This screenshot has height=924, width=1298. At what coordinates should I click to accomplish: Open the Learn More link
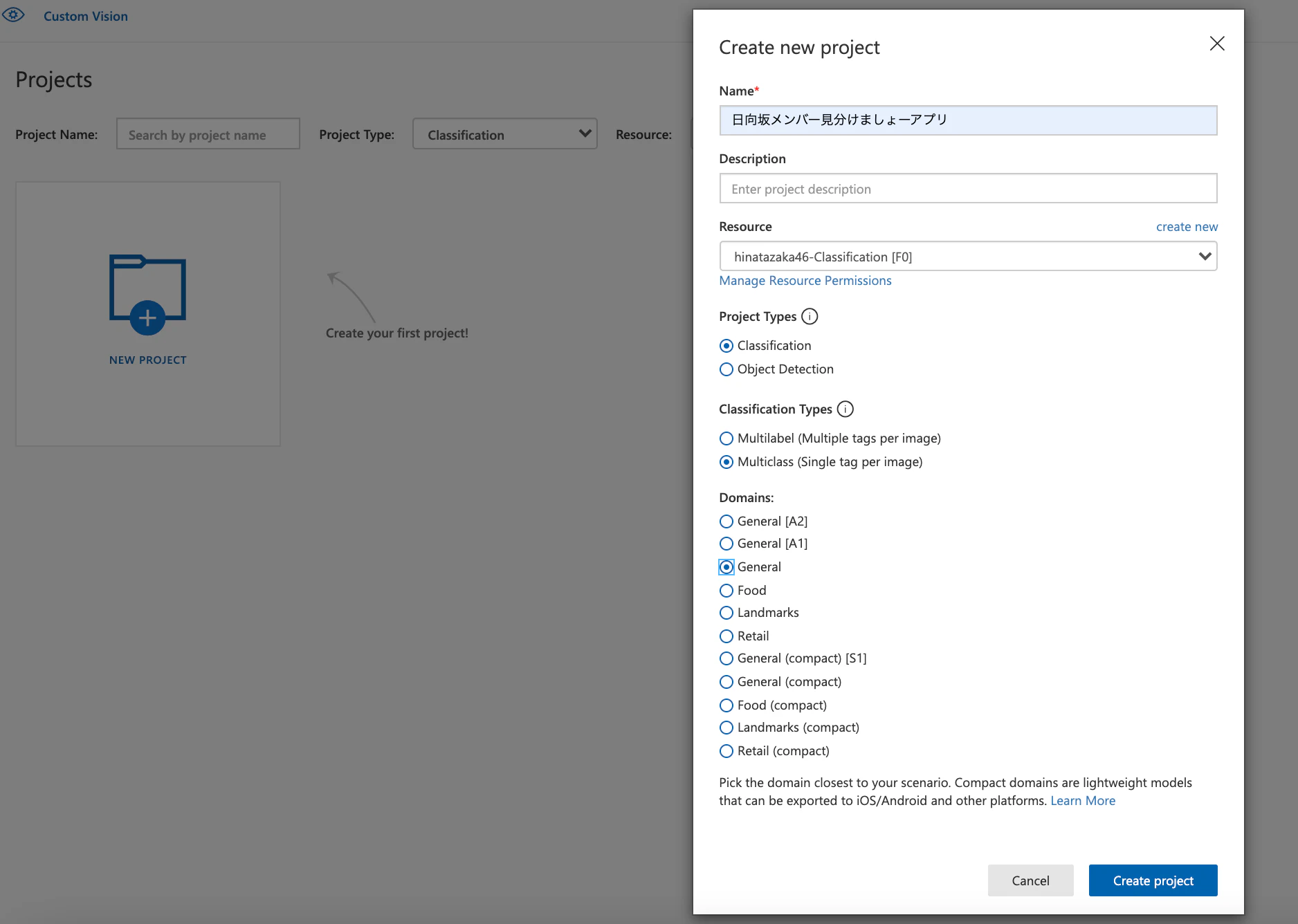(x=1082, y=801)
